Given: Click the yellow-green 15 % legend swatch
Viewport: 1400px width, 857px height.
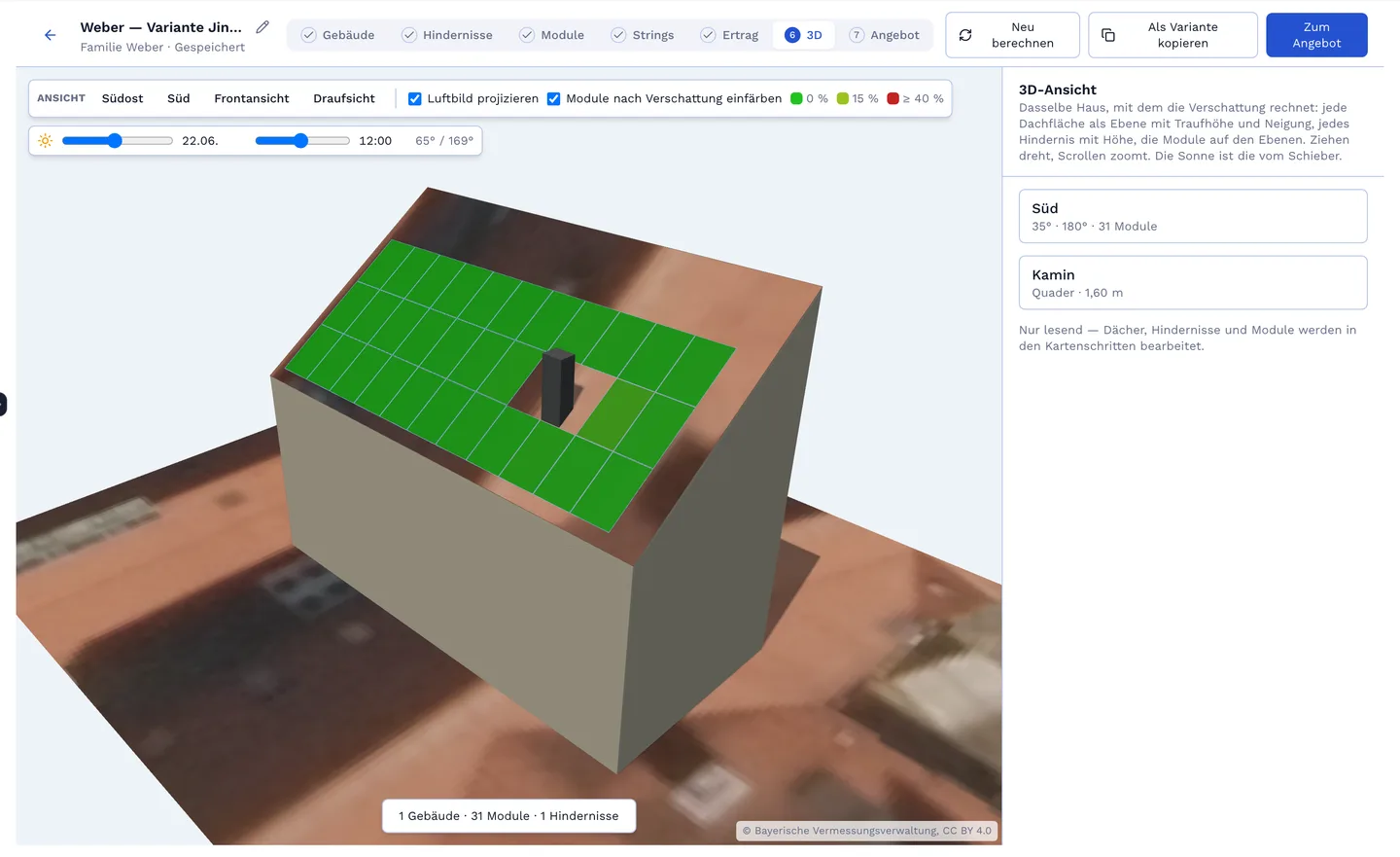Looking at the screenshot, I should tap(843, 98).
